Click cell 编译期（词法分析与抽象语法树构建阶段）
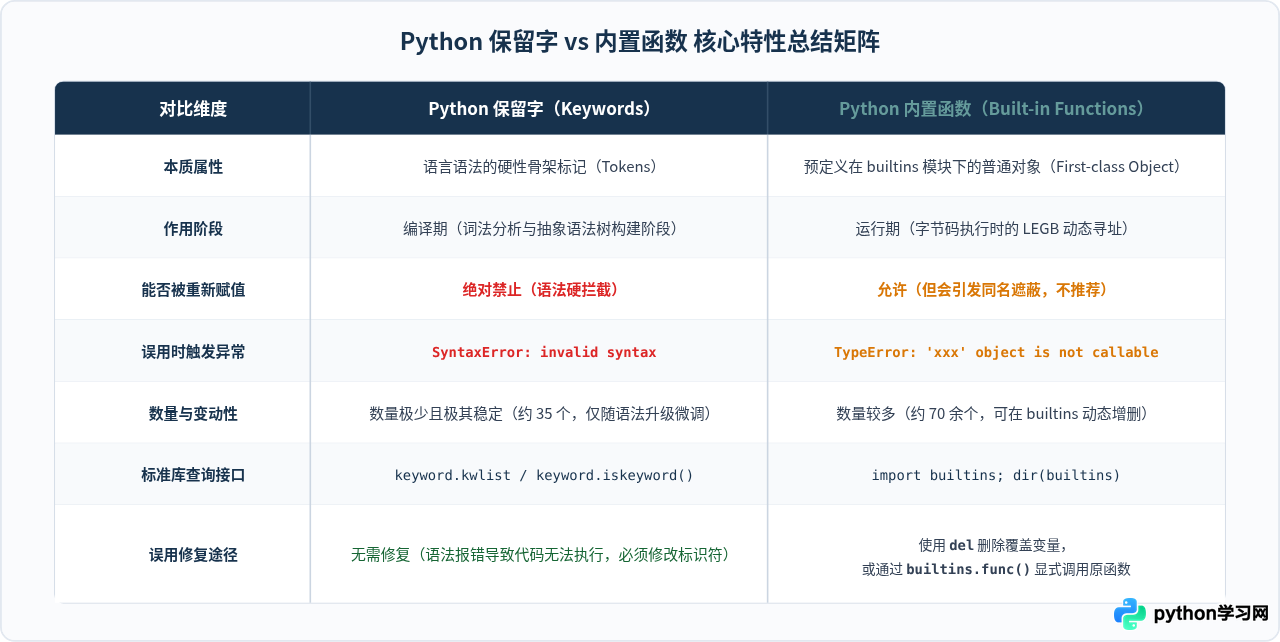This screenshot has width=1280, height=642. 540,229
